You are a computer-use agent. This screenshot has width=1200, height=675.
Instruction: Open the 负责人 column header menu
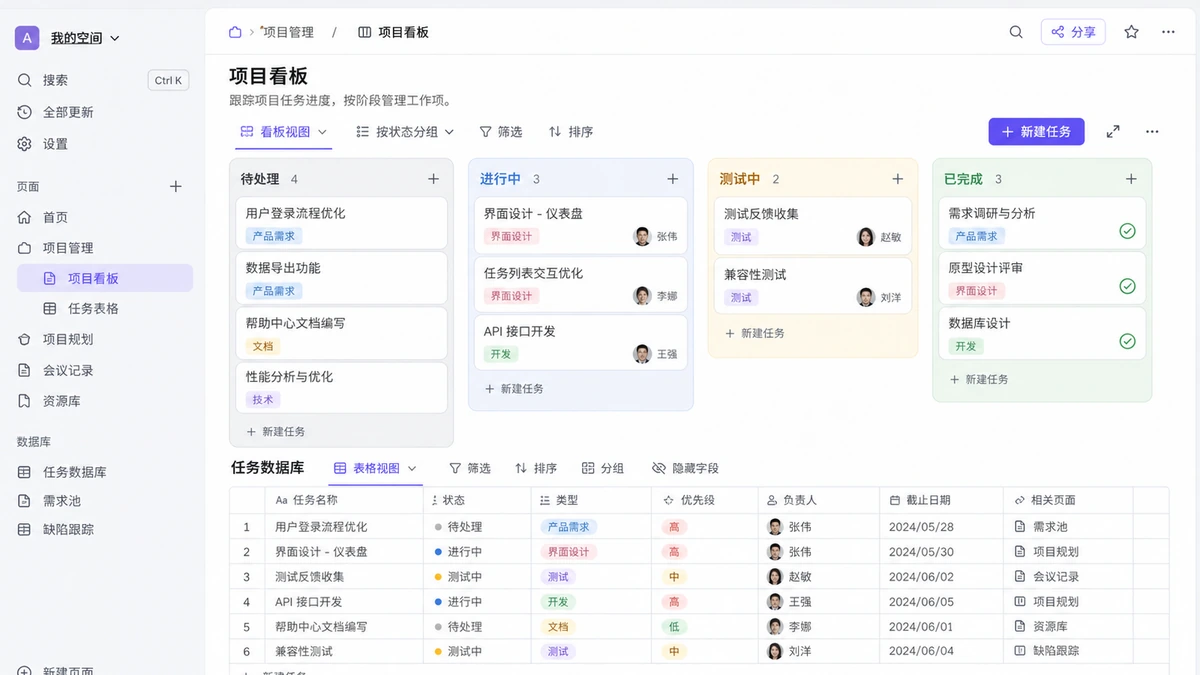[818, 500]
